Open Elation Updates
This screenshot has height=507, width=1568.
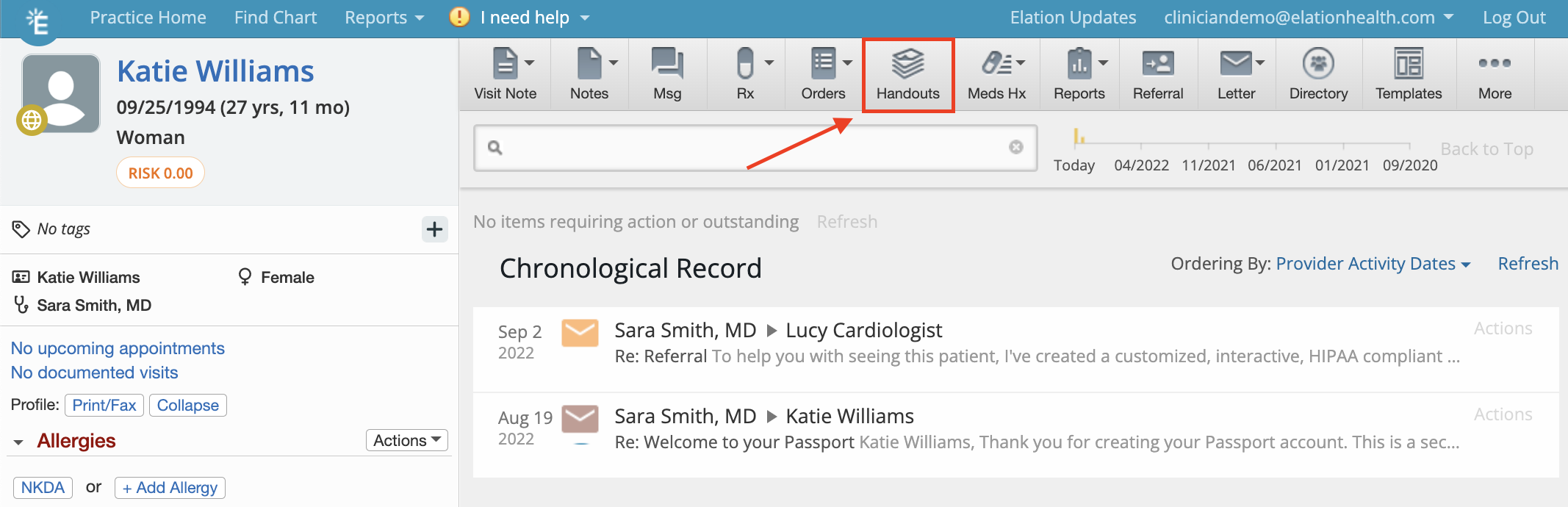click(x=1073, y=18)
